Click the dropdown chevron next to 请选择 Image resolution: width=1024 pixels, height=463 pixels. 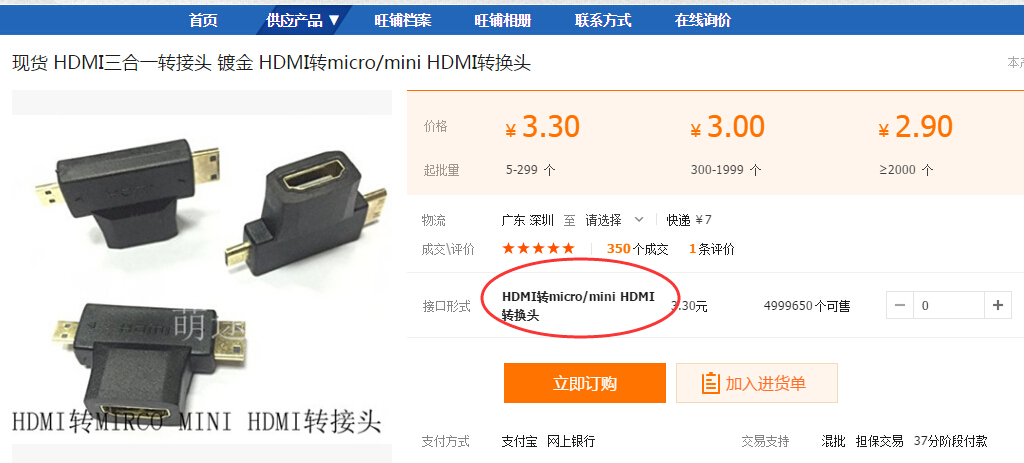[x=639, y=219]
